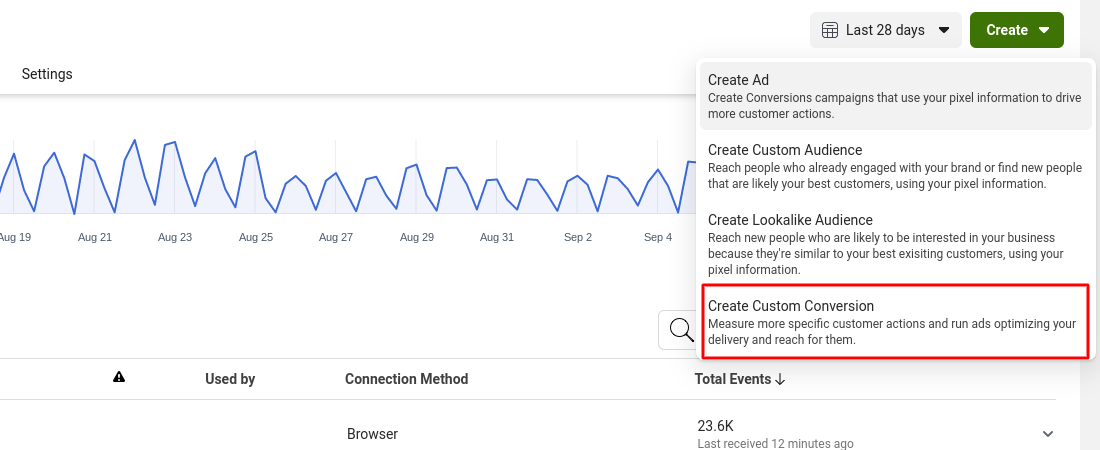
Task: Click the Total Events down arrow
Action: 780,379
